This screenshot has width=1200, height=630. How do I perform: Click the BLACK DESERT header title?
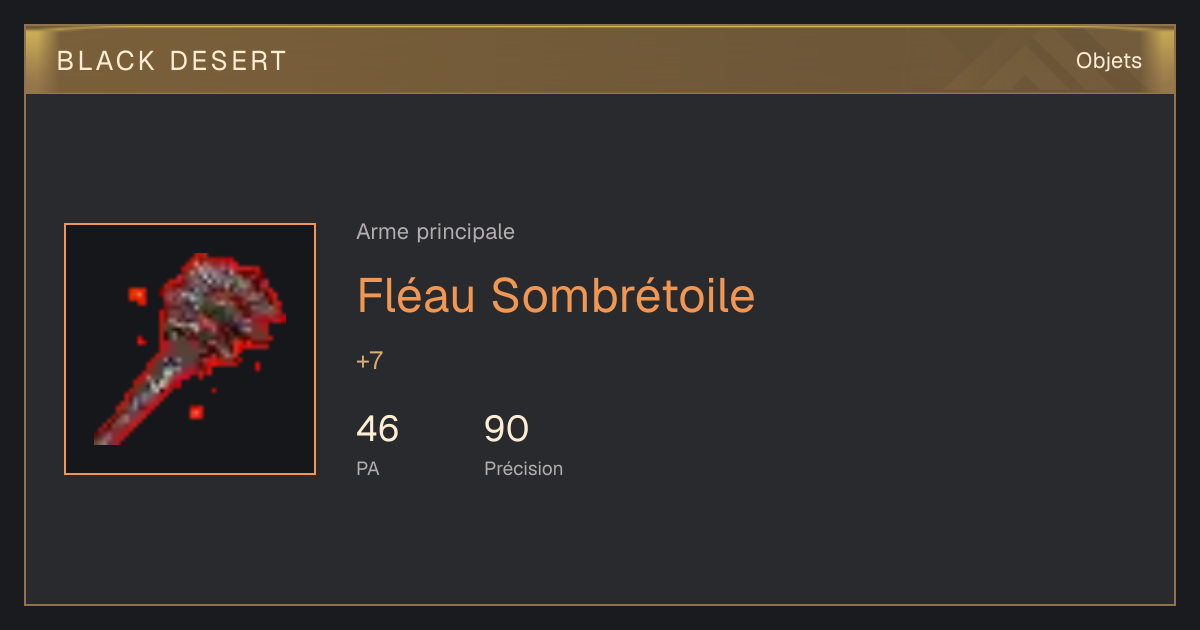click(172, 61)
